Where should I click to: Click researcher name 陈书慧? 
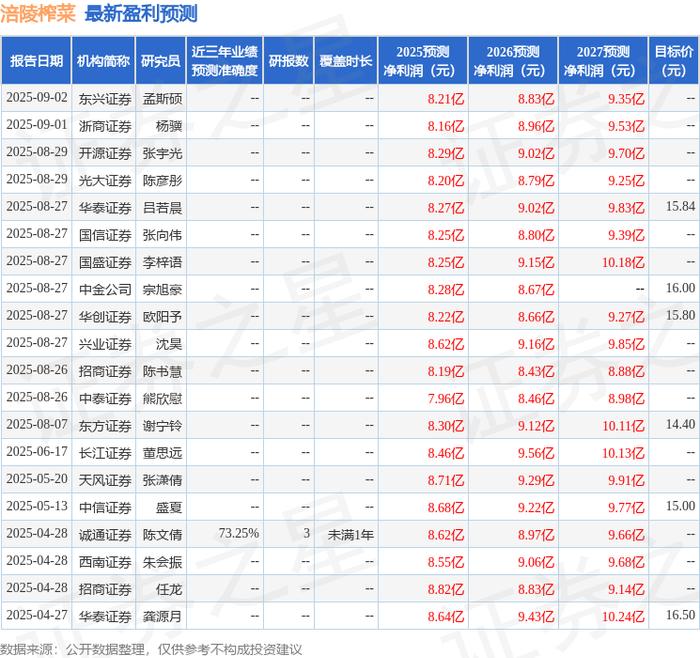click(162, 371)
